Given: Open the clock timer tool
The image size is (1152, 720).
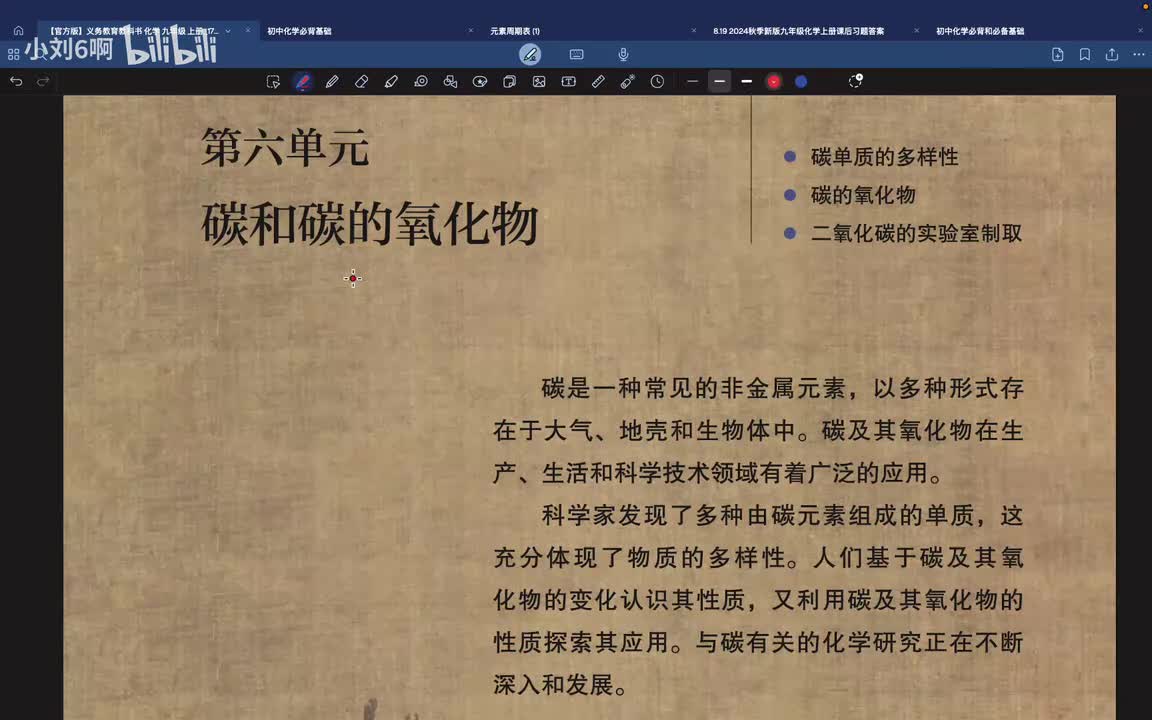Looking at the screenshot, I should pyautogui.click(x=657, y=82).
